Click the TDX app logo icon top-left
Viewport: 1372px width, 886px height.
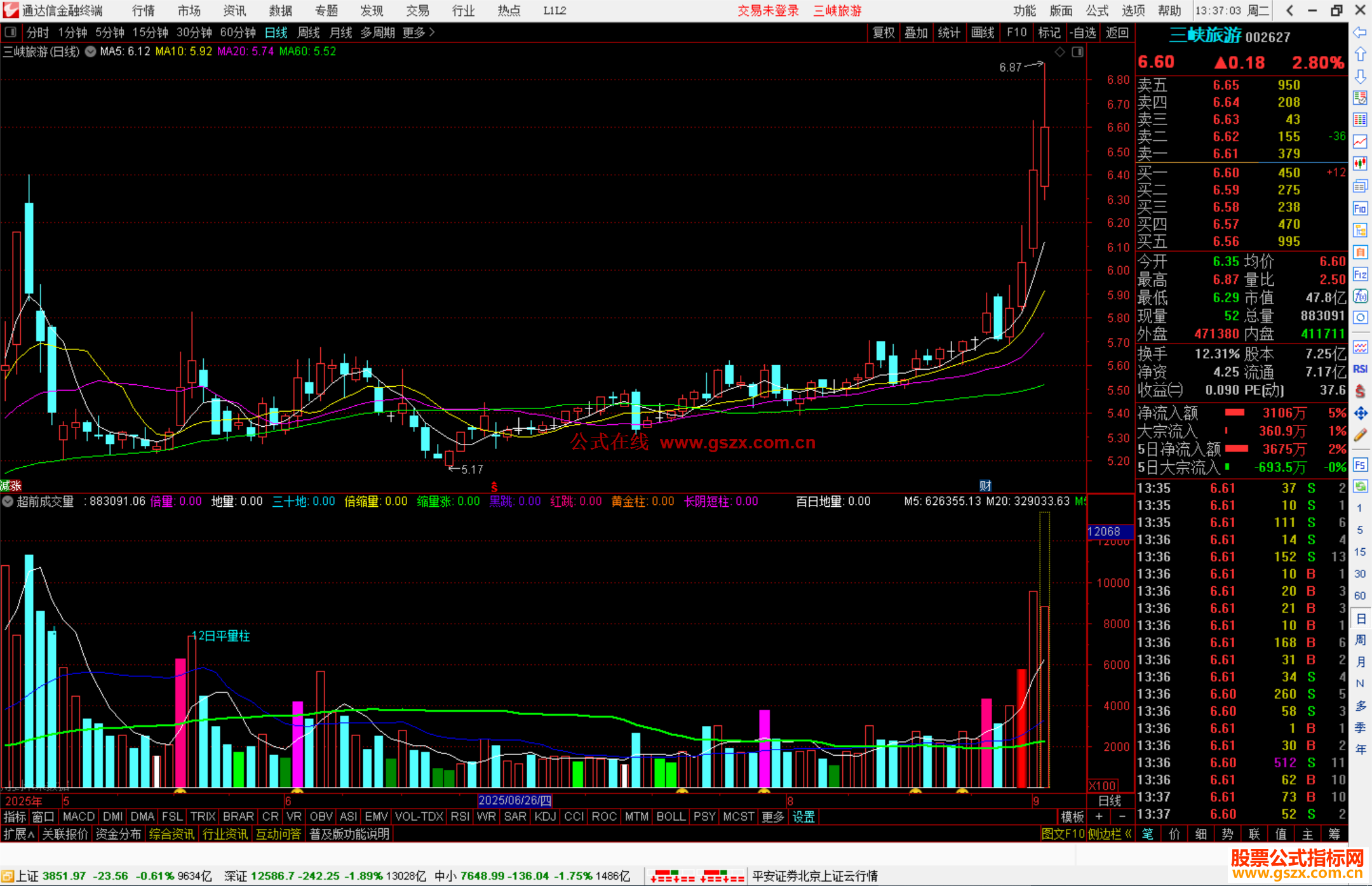[10, 10]
